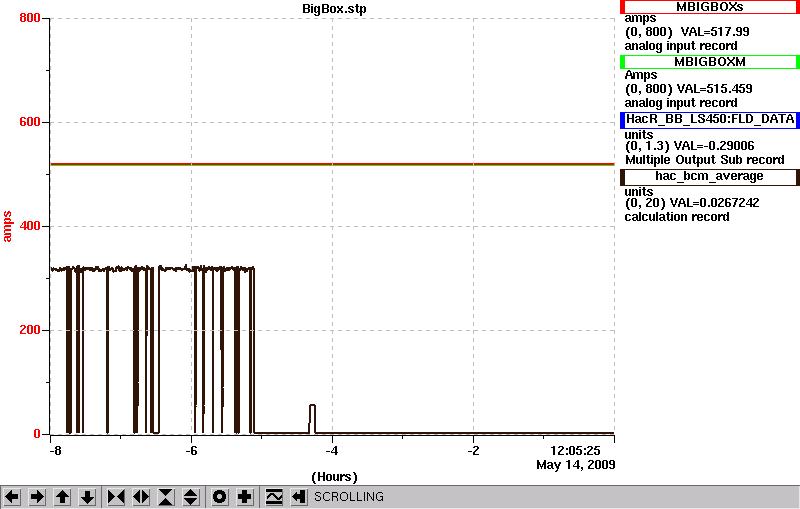Click the May 14, 2009 date label
Screen dimensions: 800x509
point(576,465)
